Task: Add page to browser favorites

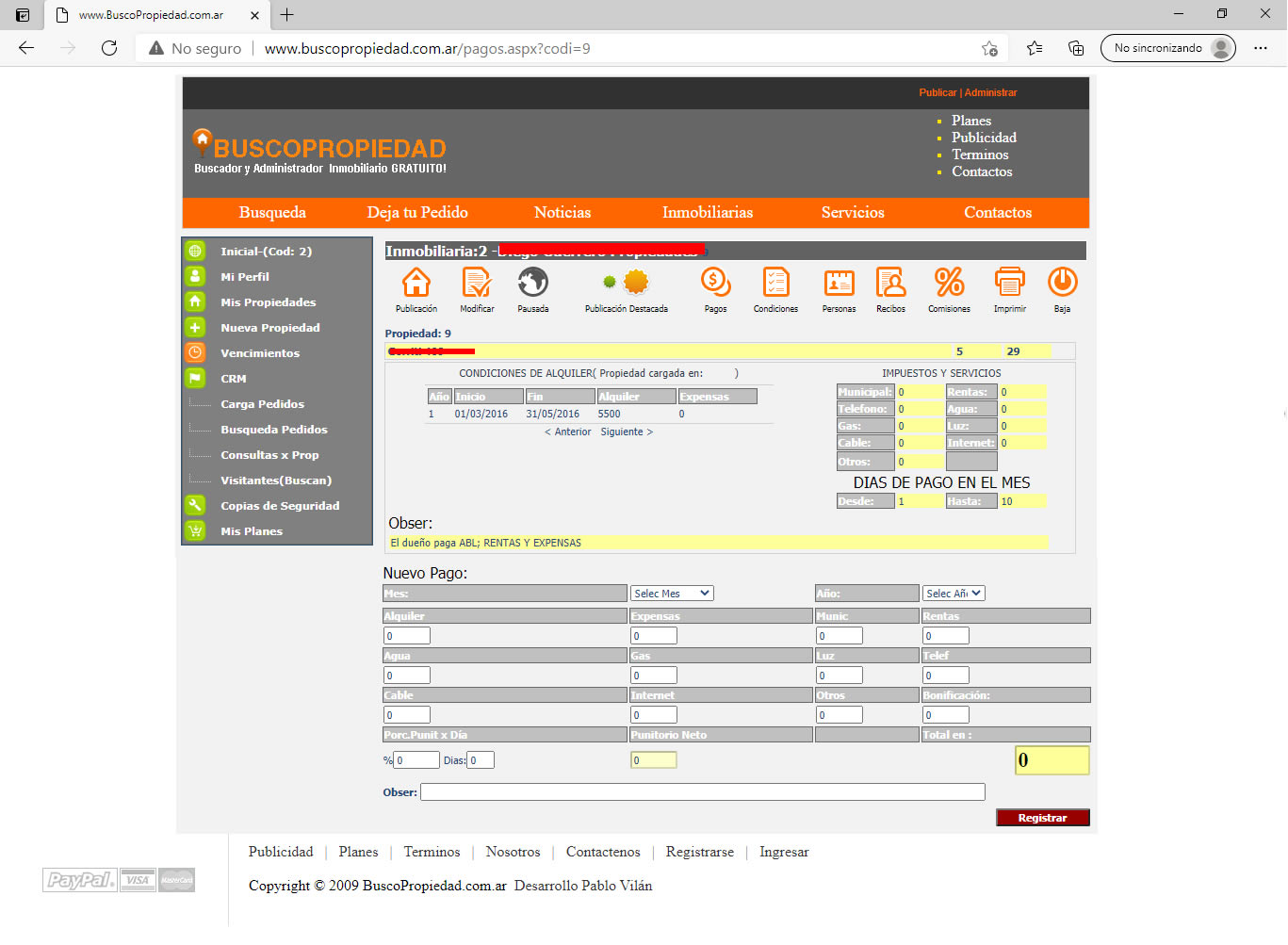Action: tap(989, 48)
